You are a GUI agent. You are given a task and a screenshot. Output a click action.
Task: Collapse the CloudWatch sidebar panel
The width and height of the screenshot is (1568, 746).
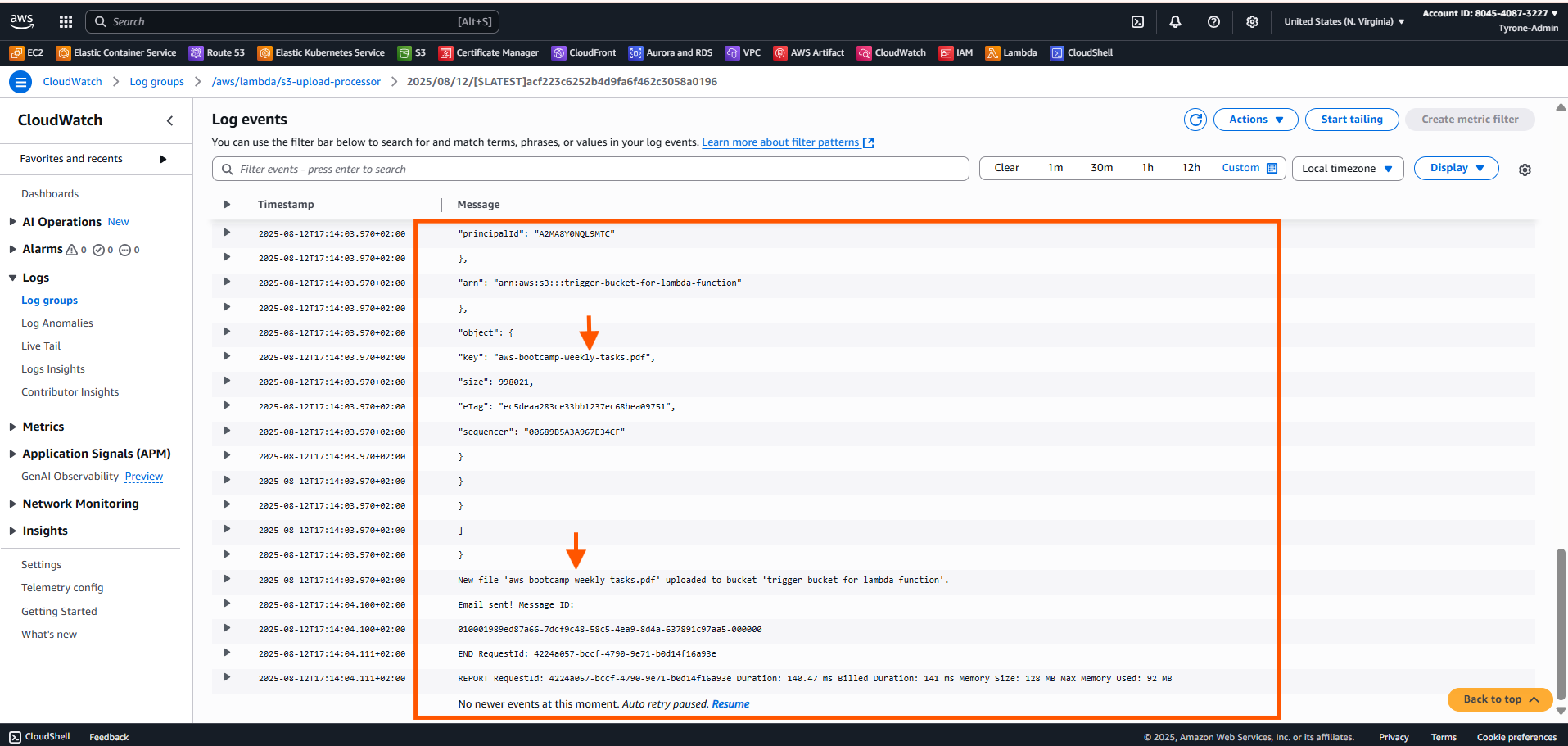170,121
